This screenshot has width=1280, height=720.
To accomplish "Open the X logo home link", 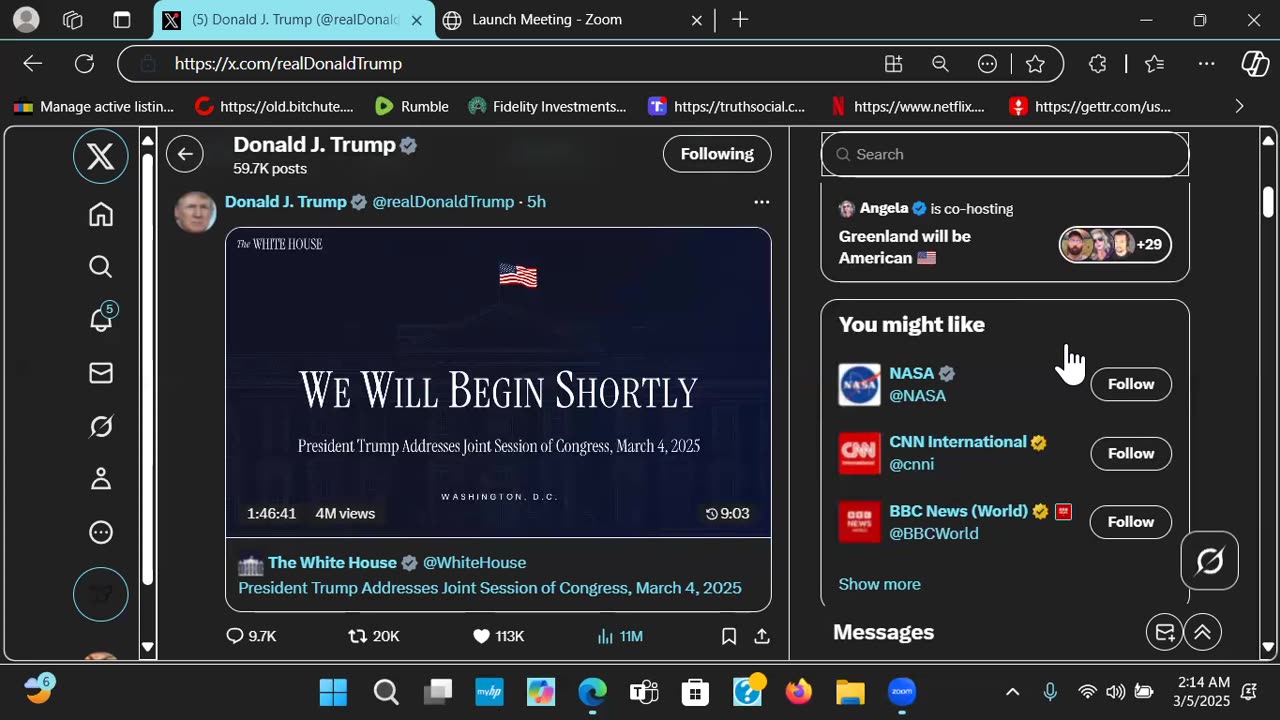I will click(100, 157).
